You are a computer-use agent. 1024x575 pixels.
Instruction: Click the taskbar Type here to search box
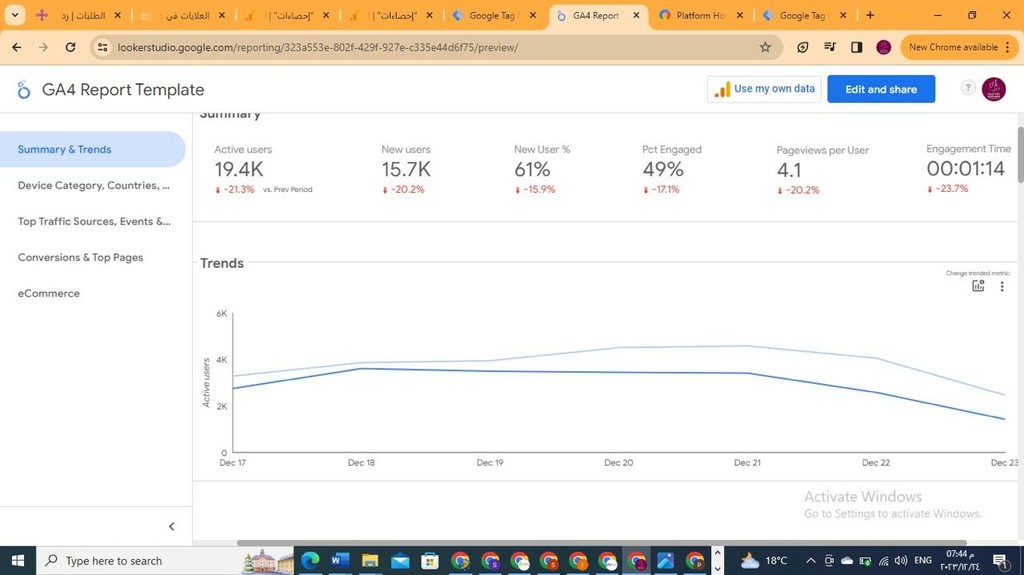[x=165, y=561]
